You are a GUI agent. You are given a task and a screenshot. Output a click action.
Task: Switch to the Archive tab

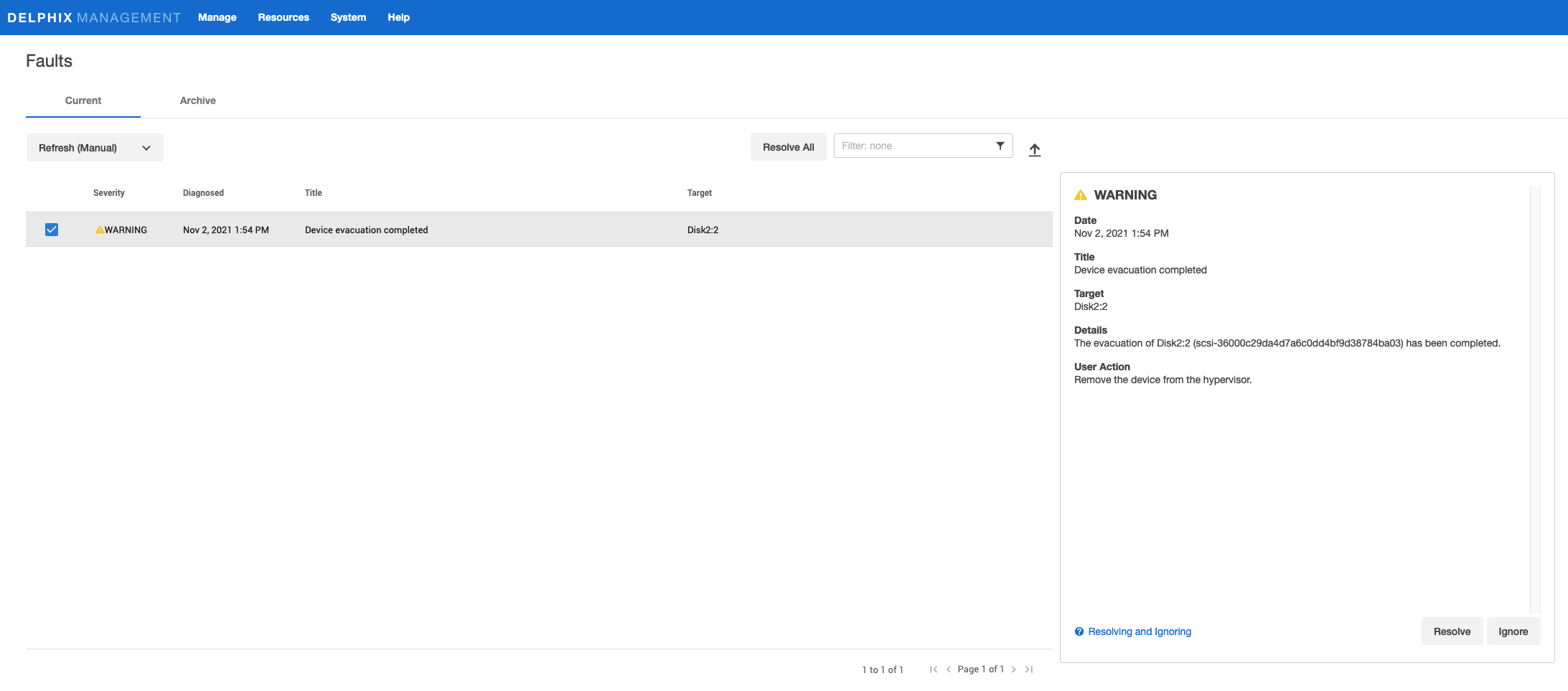tap(197, 100)
